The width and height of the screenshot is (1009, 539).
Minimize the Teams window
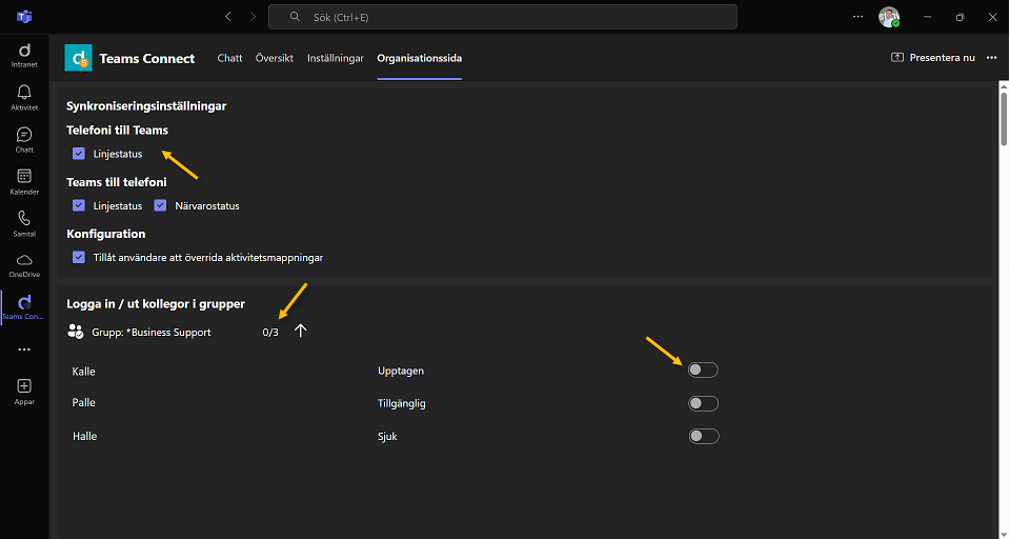tap(927, 17)
